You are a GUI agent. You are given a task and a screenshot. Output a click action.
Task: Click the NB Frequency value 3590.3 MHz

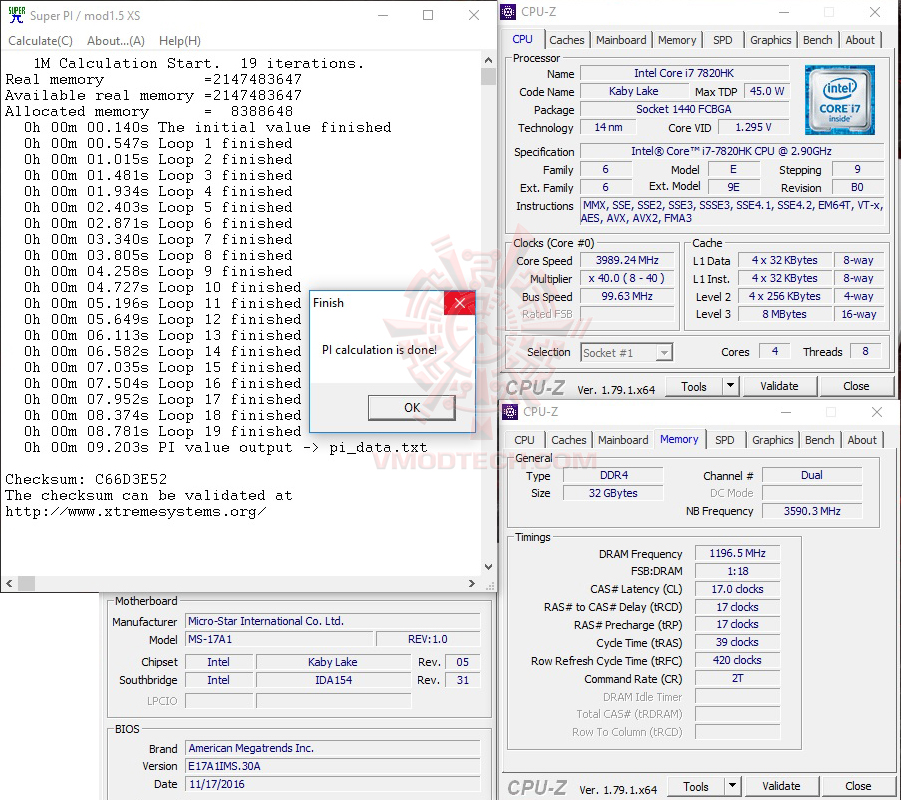tap(811, 511)
